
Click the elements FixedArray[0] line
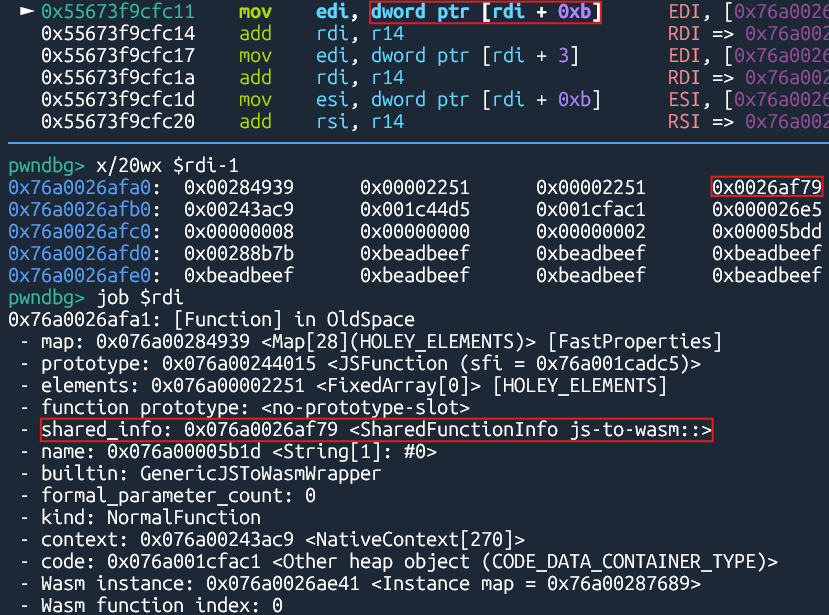click(352, 386)
